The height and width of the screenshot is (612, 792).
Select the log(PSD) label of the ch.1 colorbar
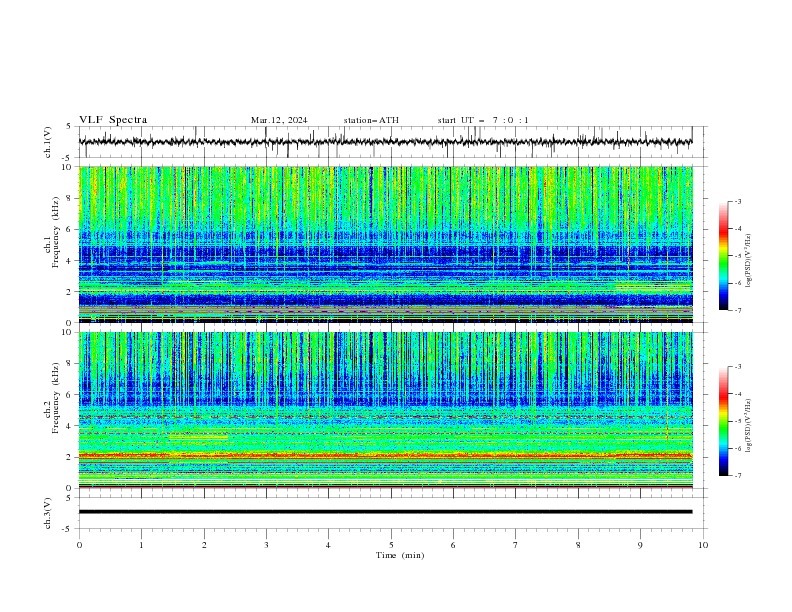click(x=749, y=261)
